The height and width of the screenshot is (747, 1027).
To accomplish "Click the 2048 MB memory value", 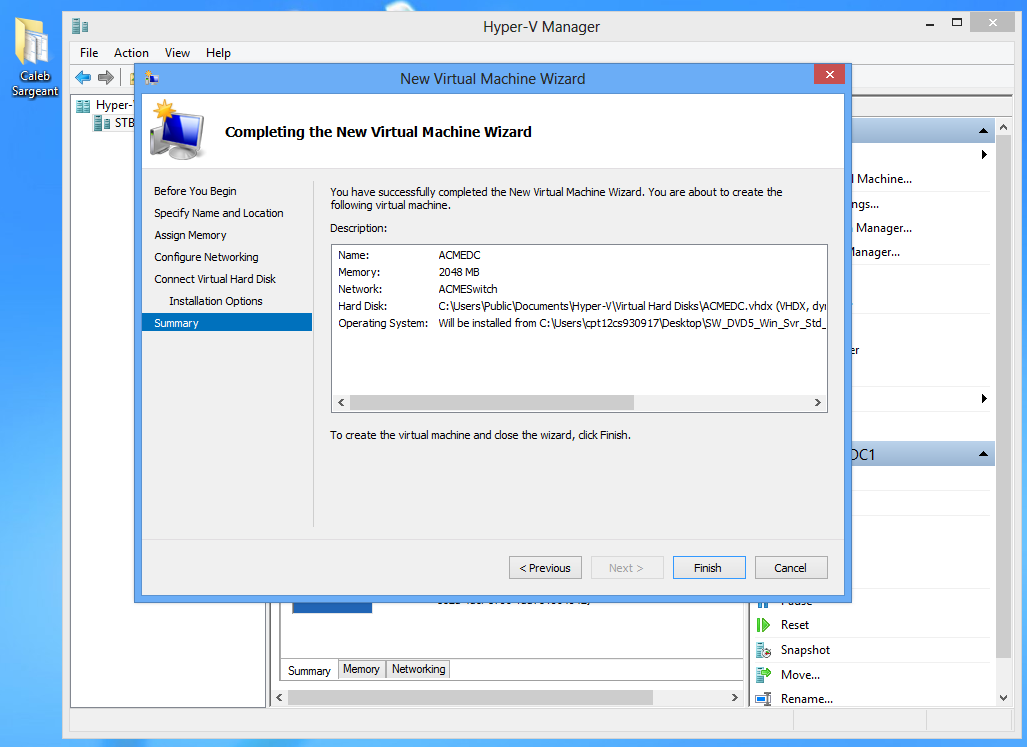I will click(x=458, y=272).
